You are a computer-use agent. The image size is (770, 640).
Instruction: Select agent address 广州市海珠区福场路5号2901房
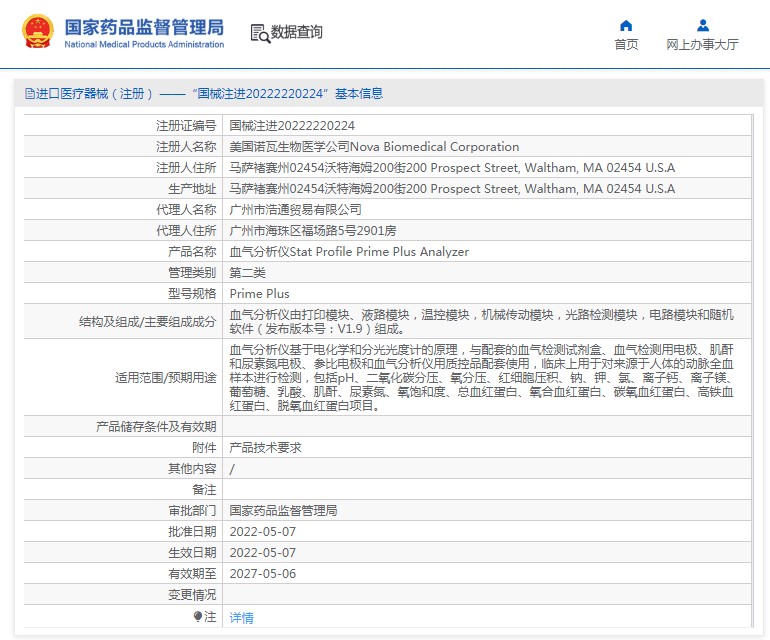tap(313, 231)
